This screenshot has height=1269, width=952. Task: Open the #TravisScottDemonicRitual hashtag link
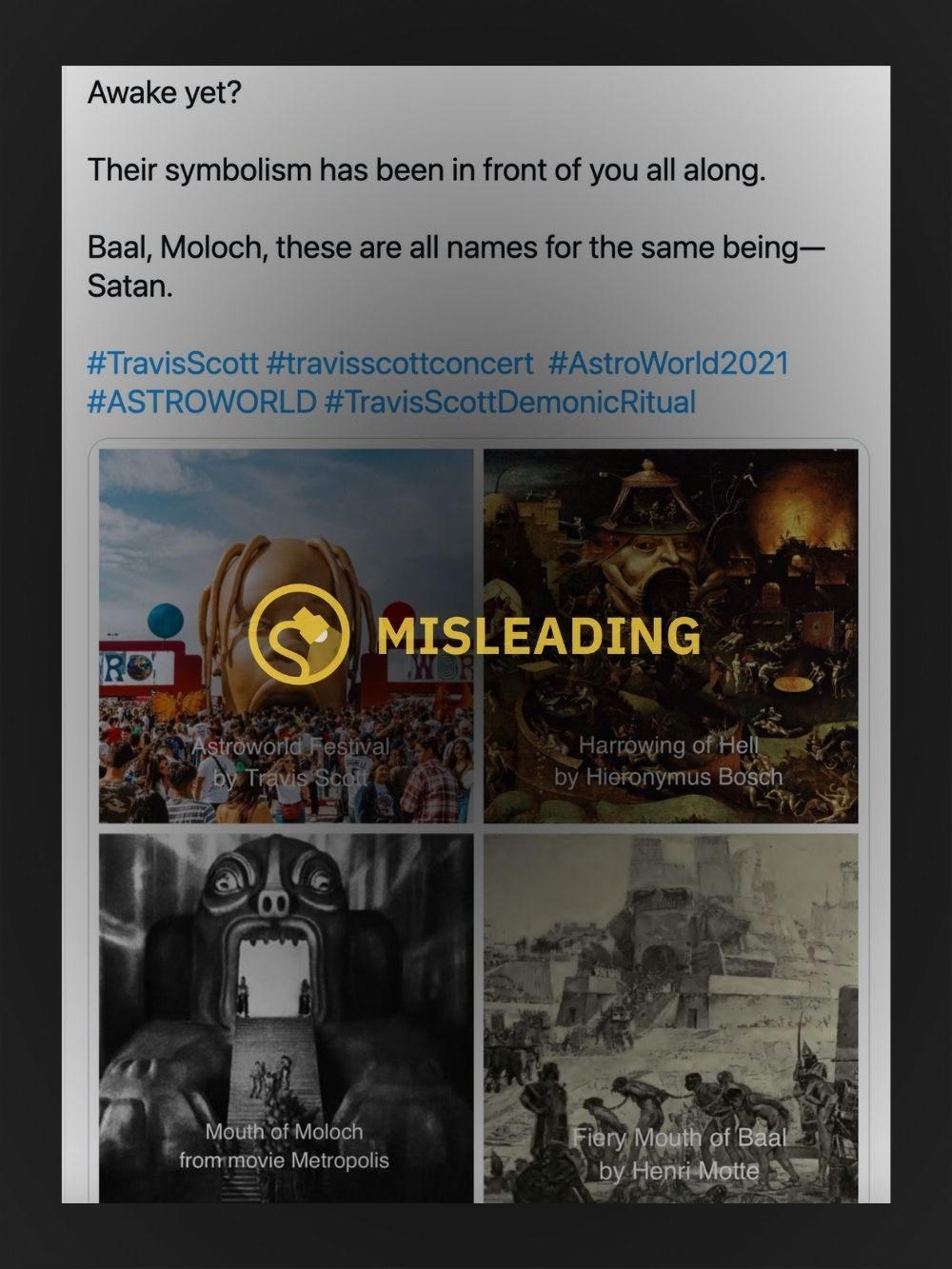coord(510,402)
